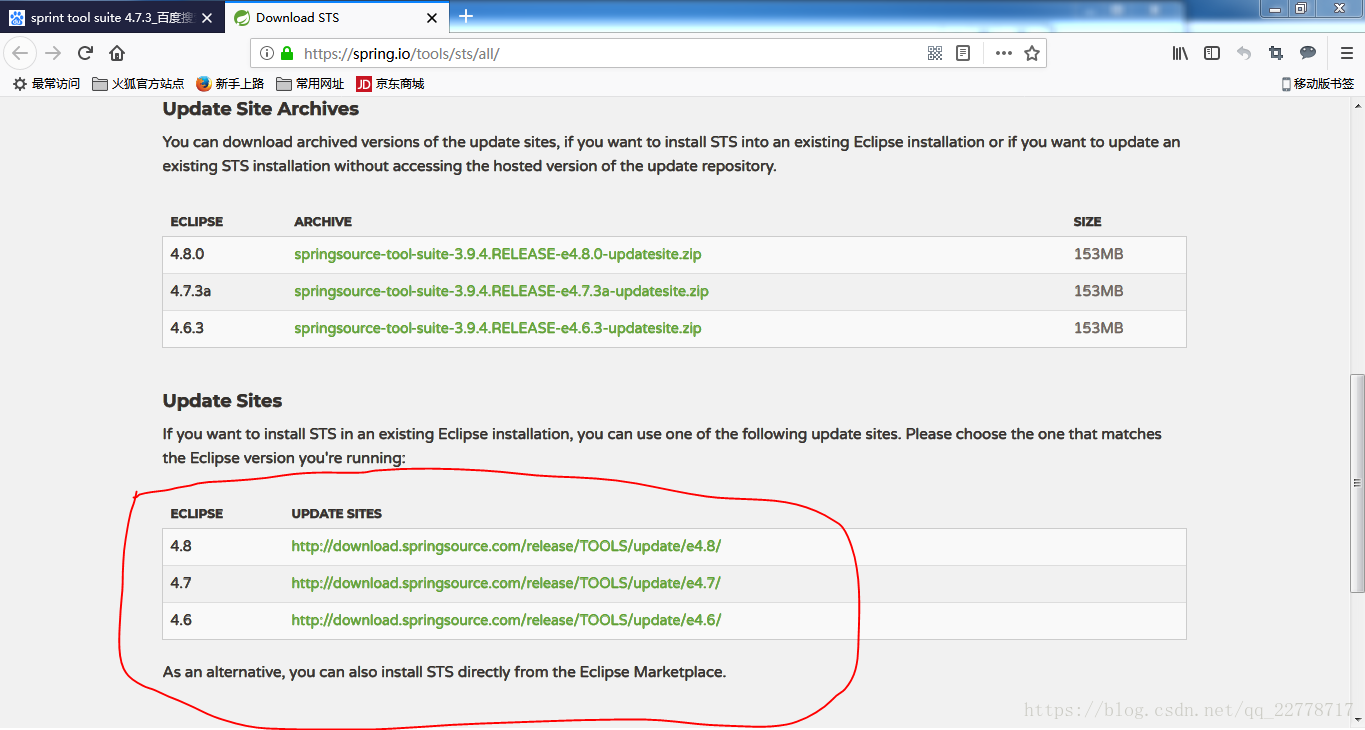Click the green padlock security icon
This screenshot has width=1365, height=730.
[x=287, y=53]
